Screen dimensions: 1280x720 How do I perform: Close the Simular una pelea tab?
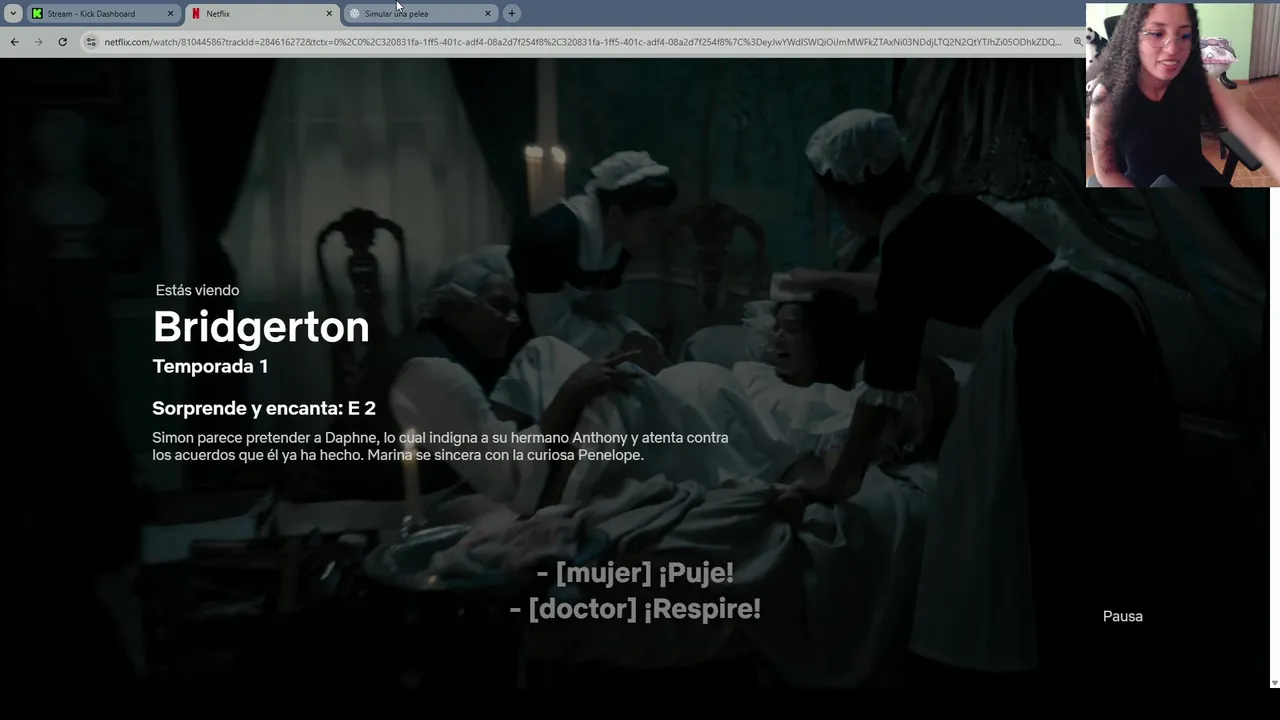click(488, 14)
